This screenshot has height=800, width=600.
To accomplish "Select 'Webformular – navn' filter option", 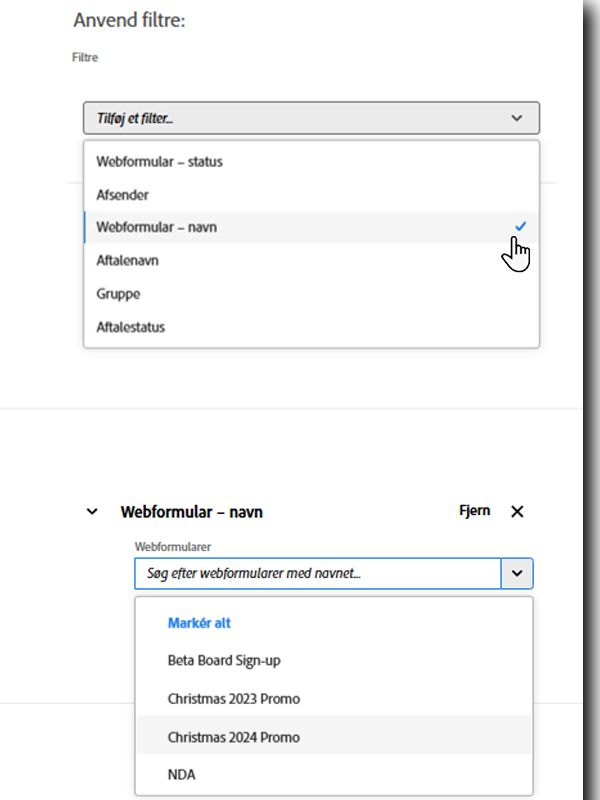I will click(311, 227).
